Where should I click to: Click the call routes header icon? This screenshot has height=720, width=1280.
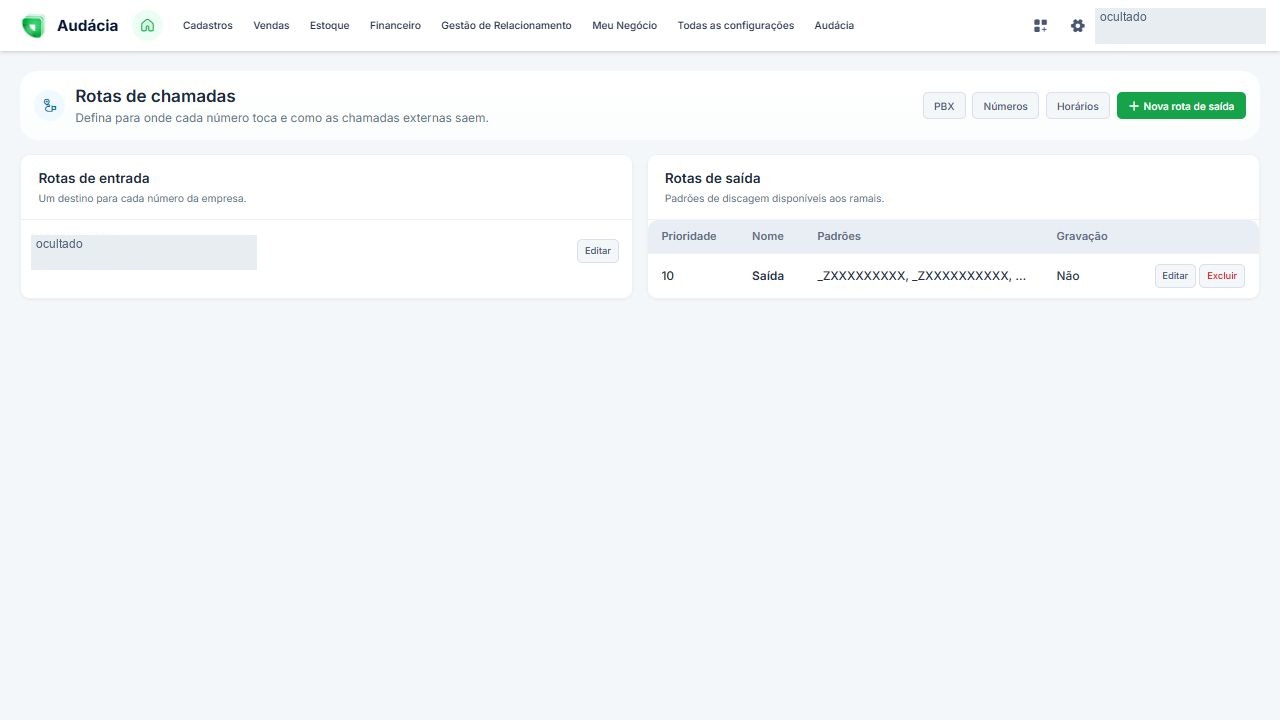coord(50,105)
